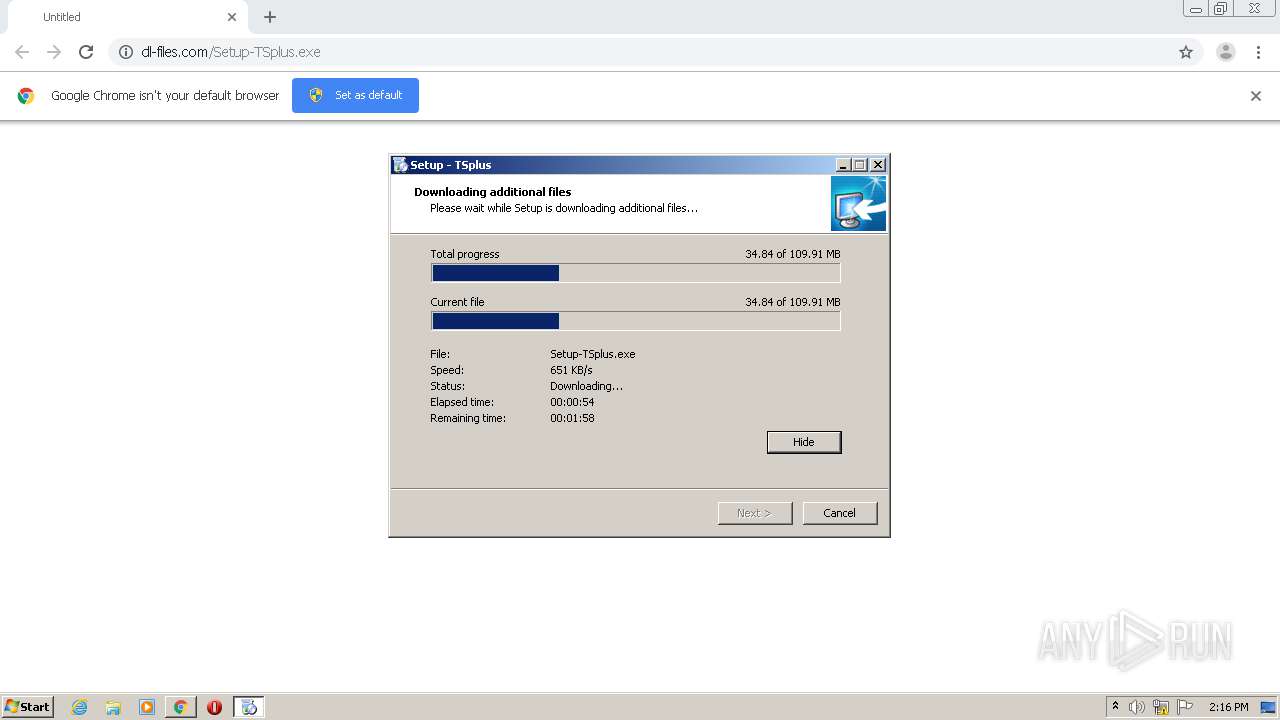Launch Internet Explorer from the taskbar
This screenshot has width=1280, height=720.
point(80,707)
